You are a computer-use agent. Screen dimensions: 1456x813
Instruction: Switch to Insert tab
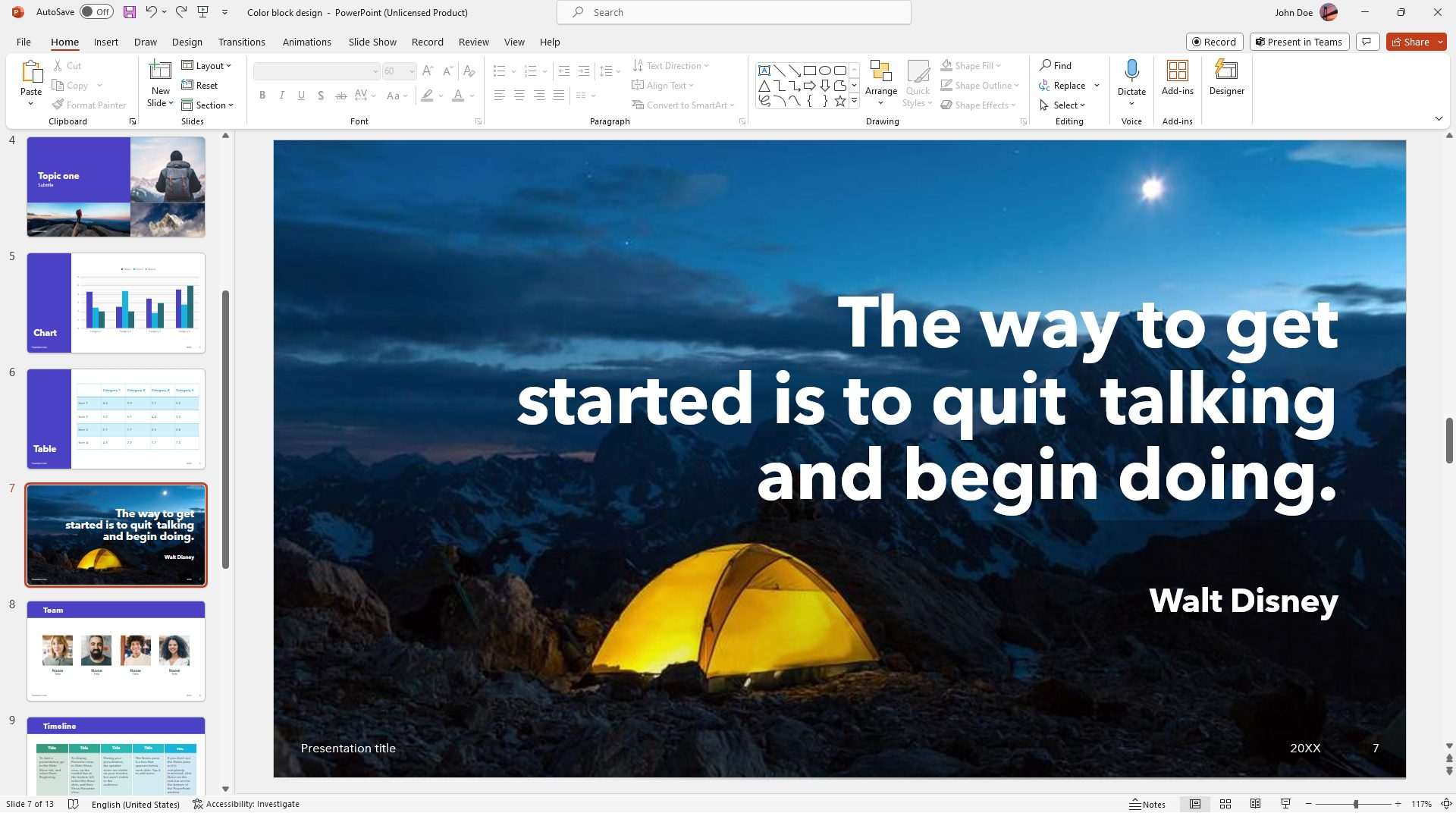tap(105, 42)
